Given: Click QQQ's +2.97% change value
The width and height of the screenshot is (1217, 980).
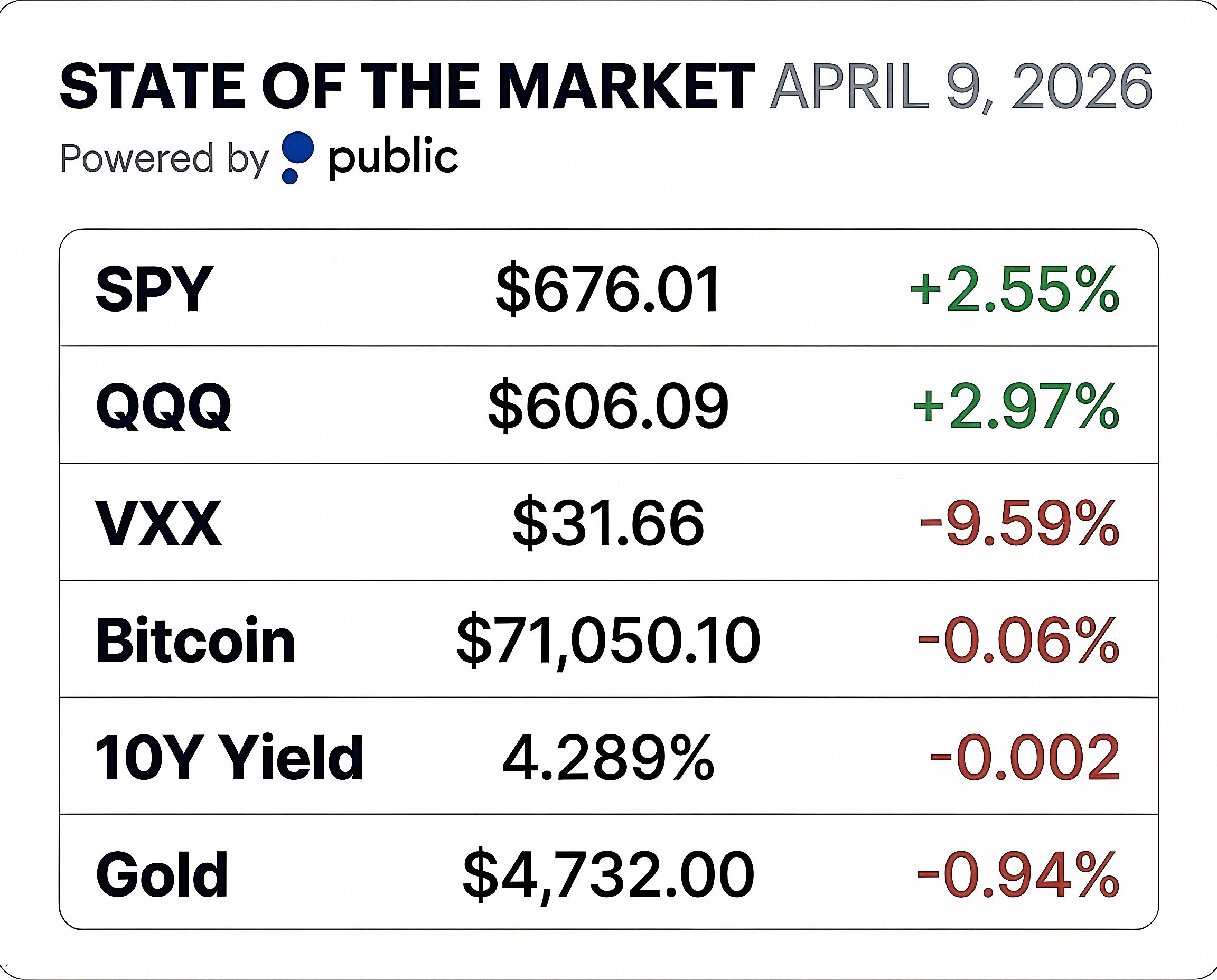Looking at the screenshot, I should (x=1015, y=407).
